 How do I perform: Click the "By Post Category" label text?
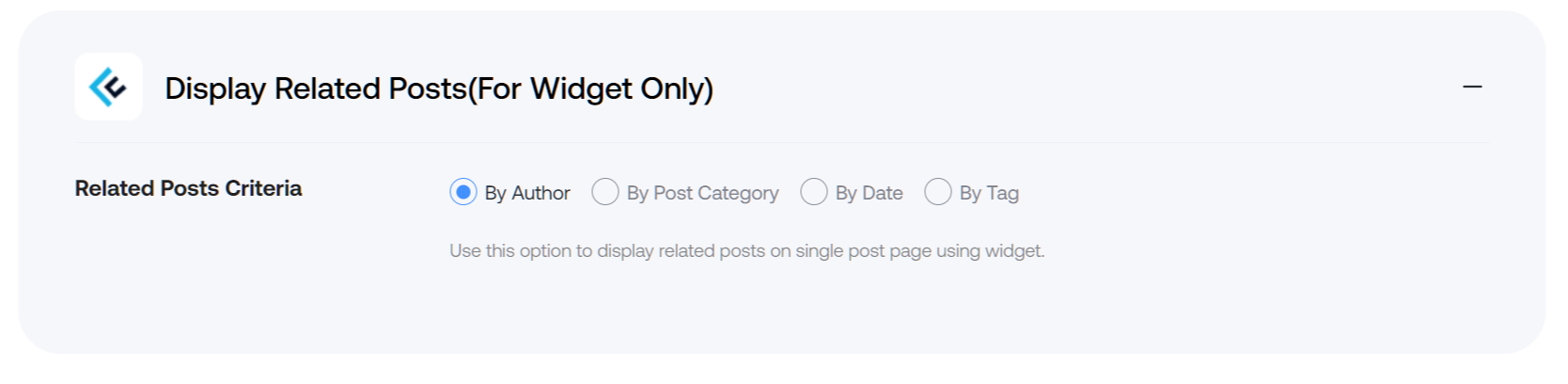(x=703, y=193)
